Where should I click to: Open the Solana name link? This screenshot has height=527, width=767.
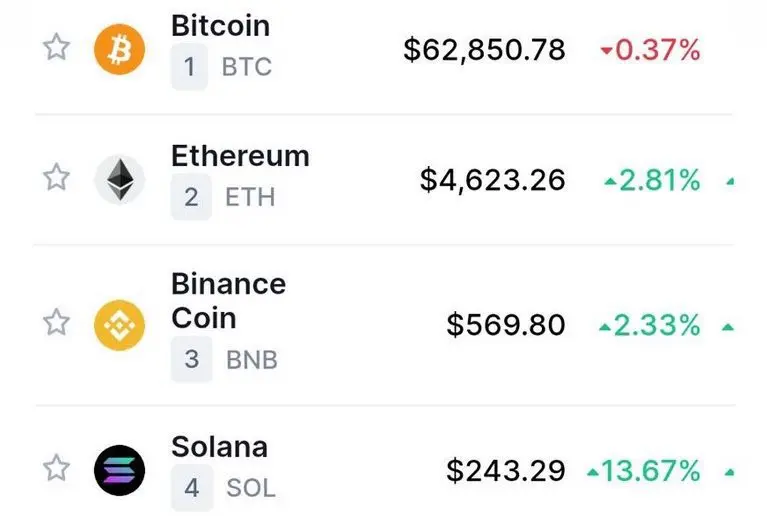coord(220,447)
